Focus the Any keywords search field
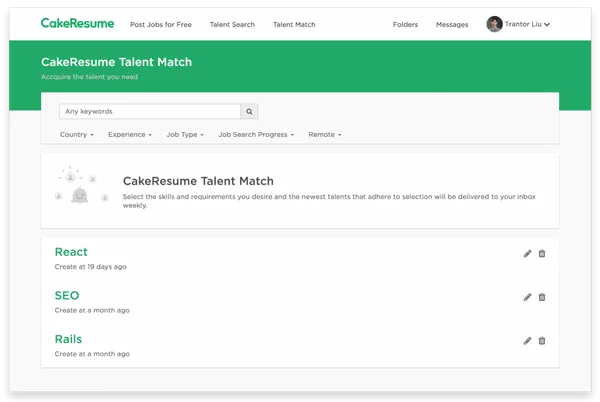 point(150,111)
